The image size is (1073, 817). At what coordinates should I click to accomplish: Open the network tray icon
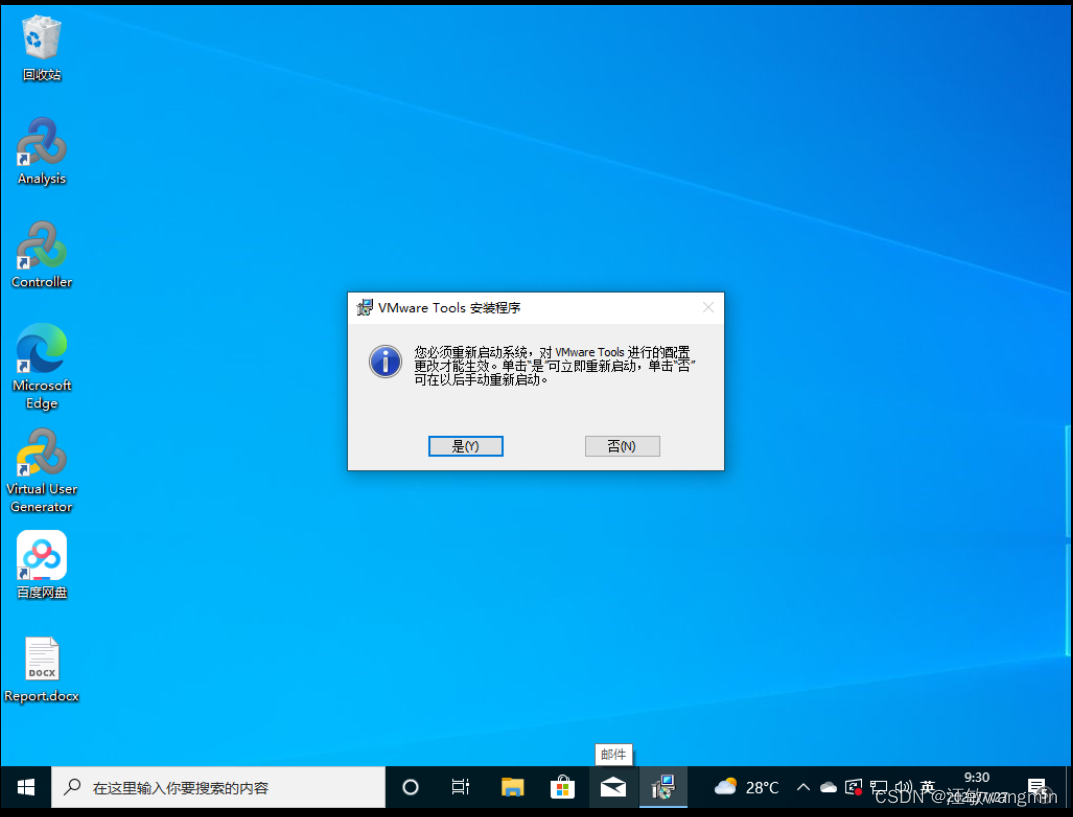click(879, 788)
